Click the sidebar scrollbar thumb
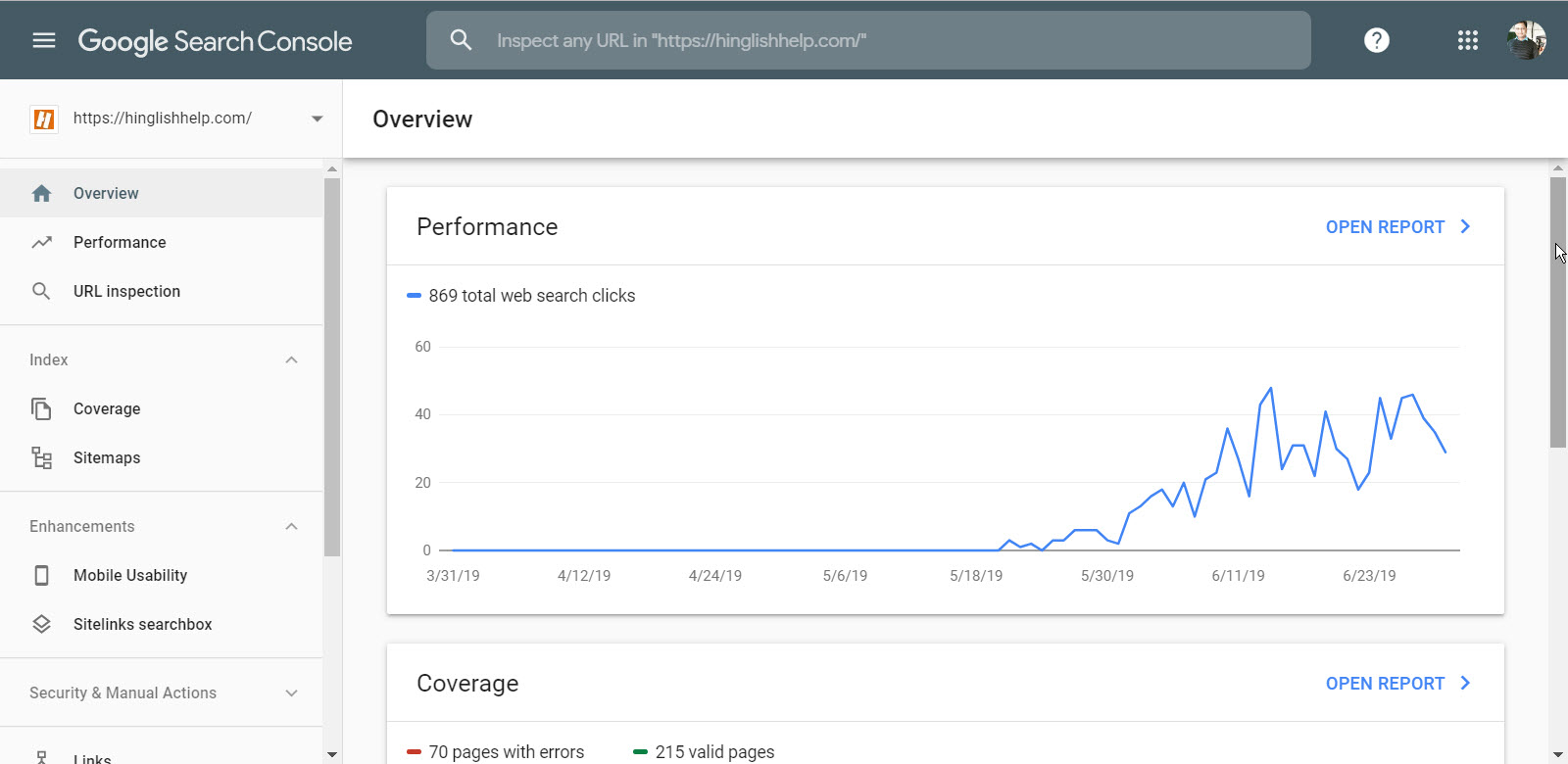This screenshot has height=764, width=1568. [332, 367]
